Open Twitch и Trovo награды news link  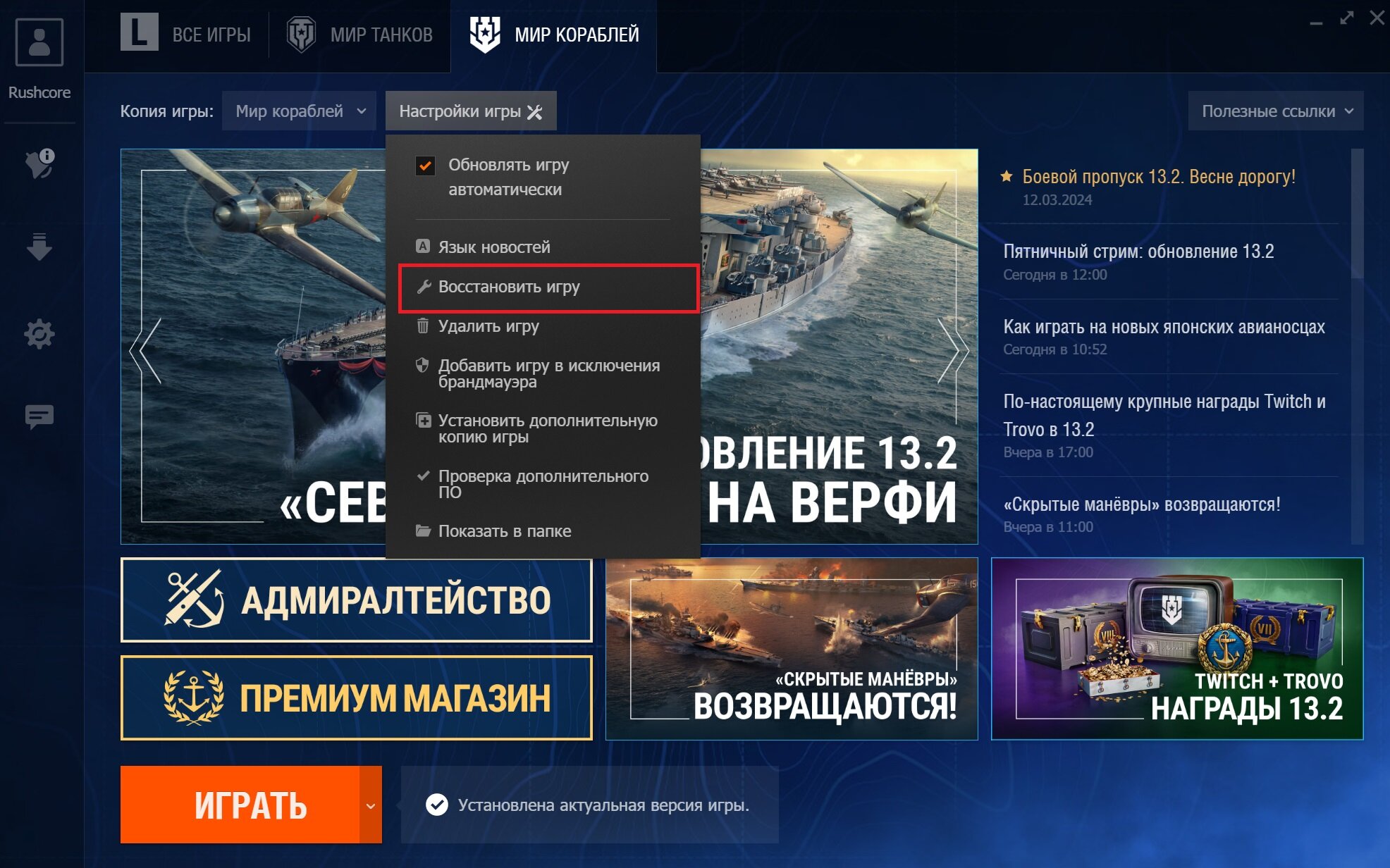(1164, 415)
